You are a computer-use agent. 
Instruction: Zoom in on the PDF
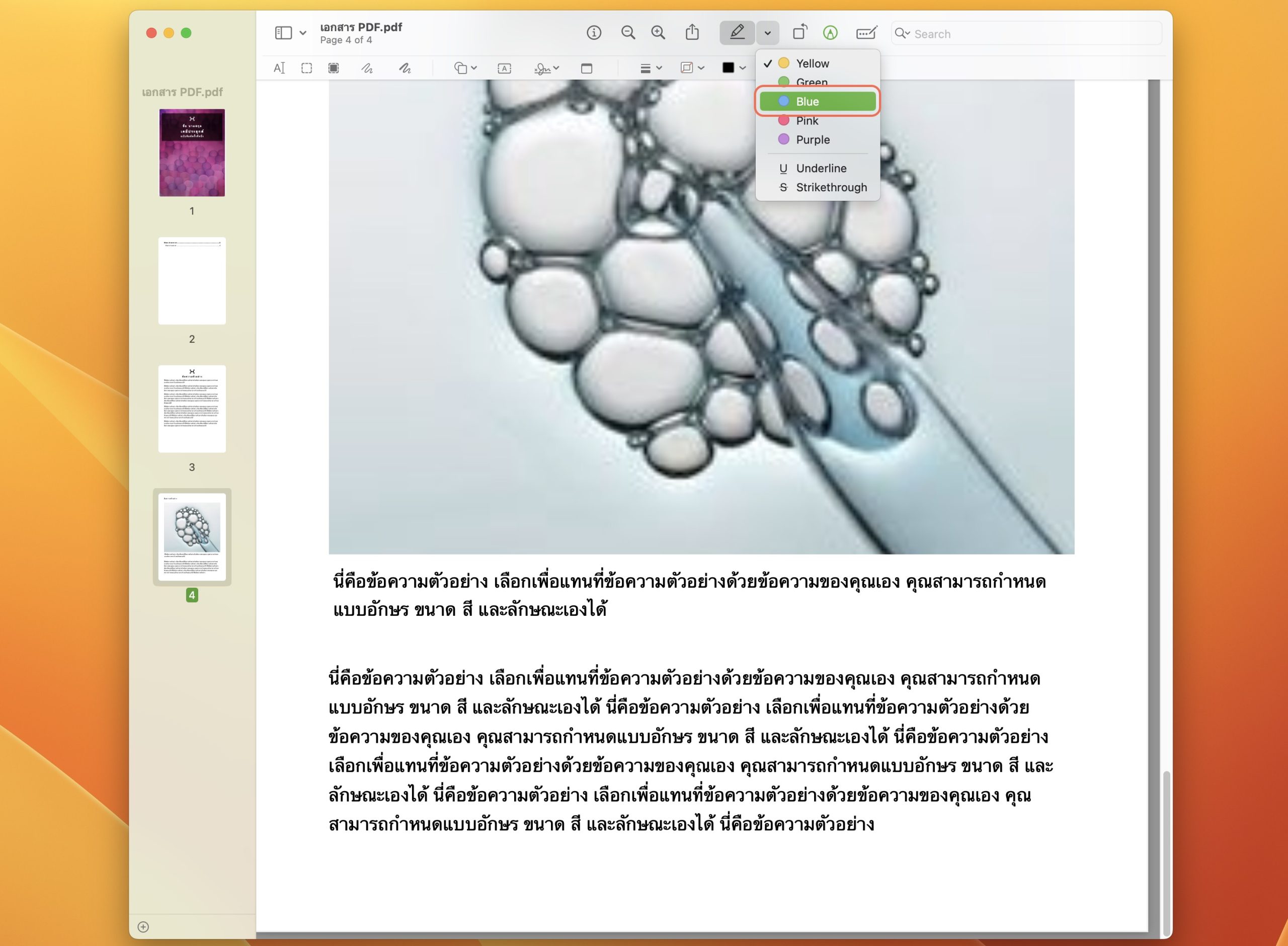658,33
